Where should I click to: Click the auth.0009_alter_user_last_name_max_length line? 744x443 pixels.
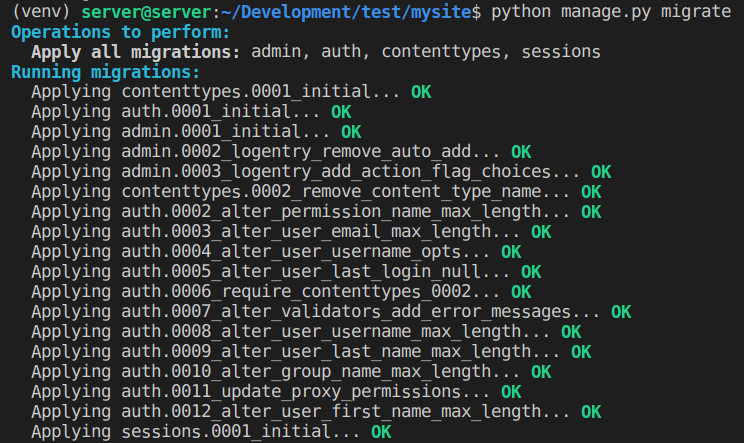311,351
